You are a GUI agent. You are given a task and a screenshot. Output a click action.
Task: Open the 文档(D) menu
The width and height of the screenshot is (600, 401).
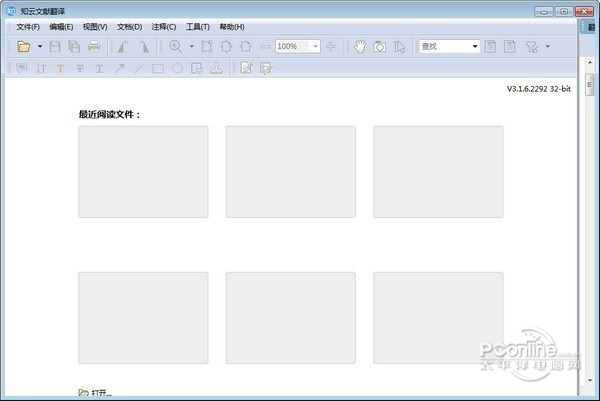129,27
